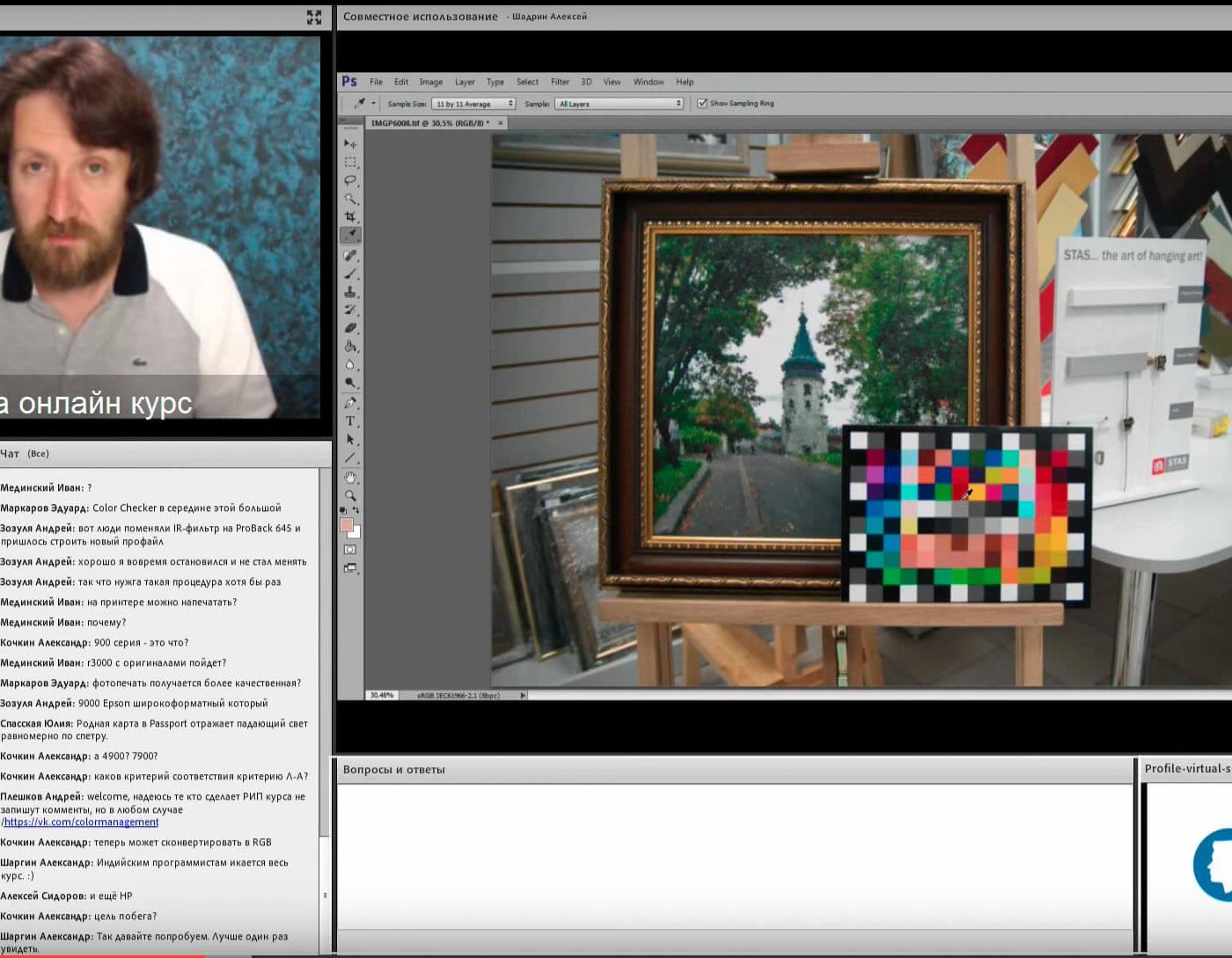Click the chat message 'цель побега?'

[125, 916]
